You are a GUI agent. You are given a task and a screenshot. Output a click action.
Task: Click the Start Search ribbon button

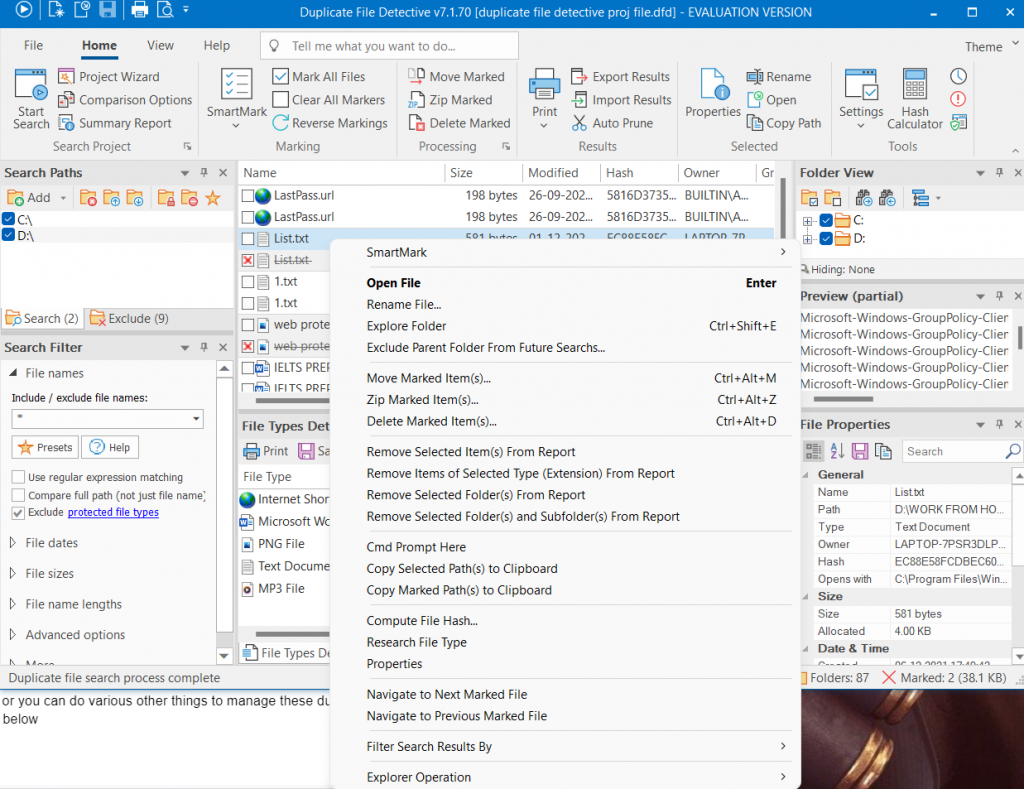click(31, 99)
